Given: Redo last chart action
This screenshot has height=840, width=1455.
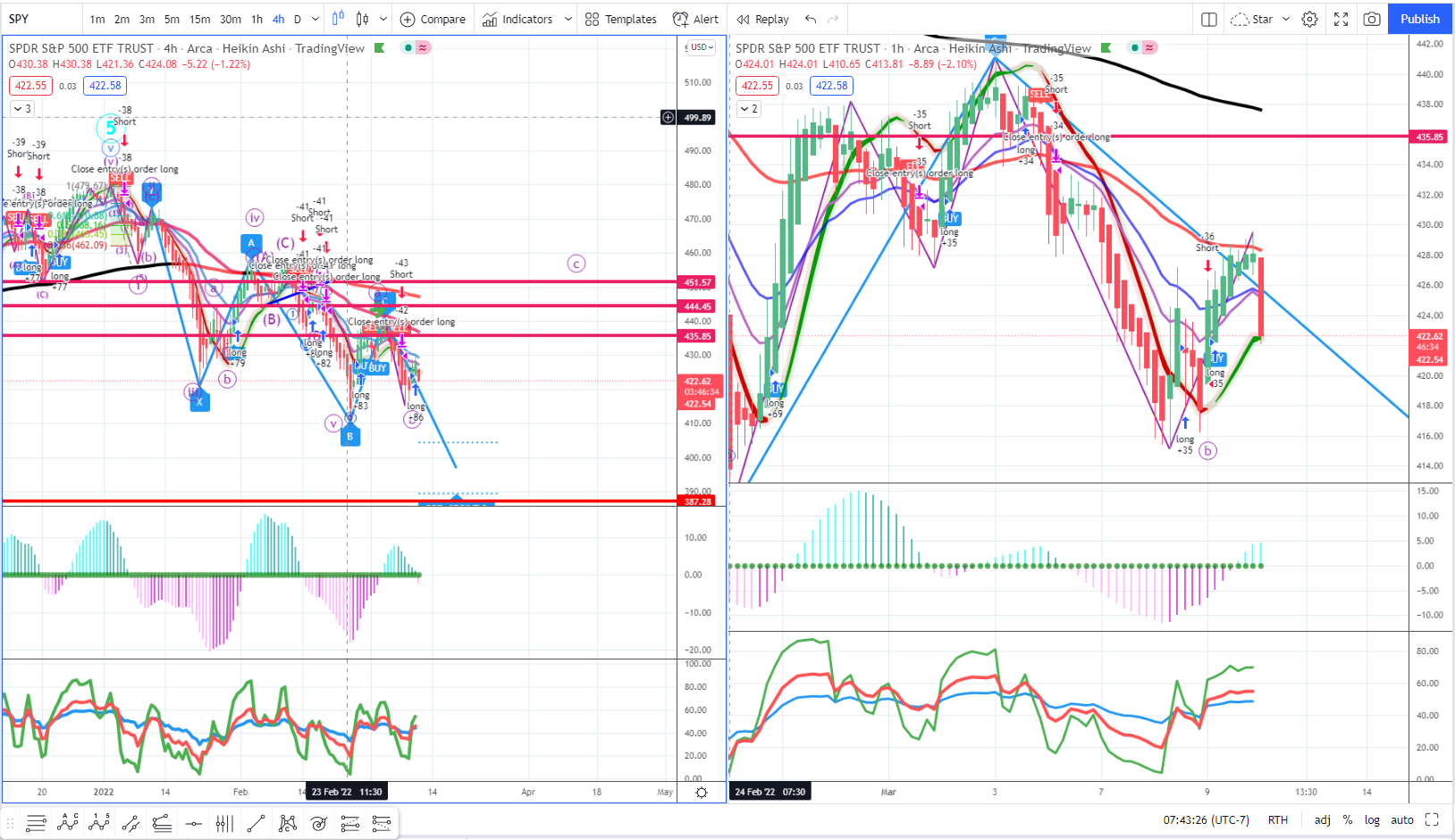Looking at the screenshot, I should (833, 19).
